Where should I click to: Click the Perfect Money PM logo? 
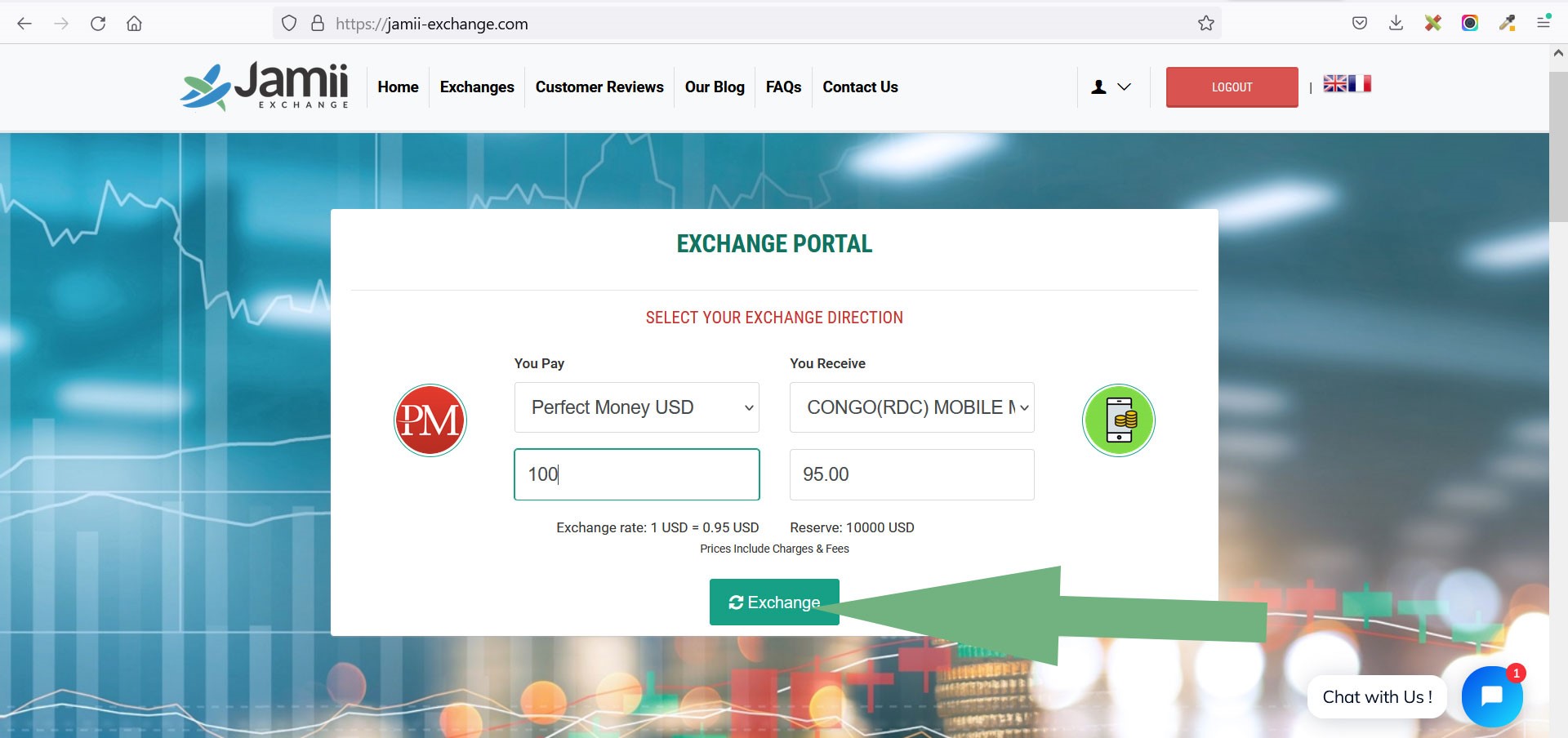pos(430,420)
